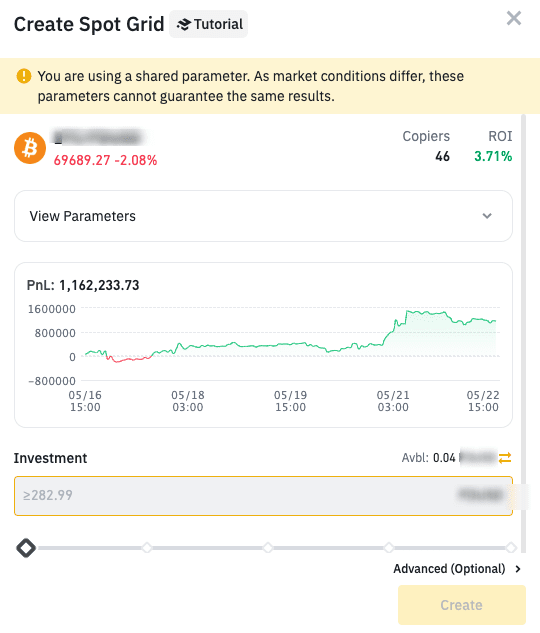Screen dimensions: 540x633
Task: Click the yellow warning exclamation icon
Action: pos(24,76)
